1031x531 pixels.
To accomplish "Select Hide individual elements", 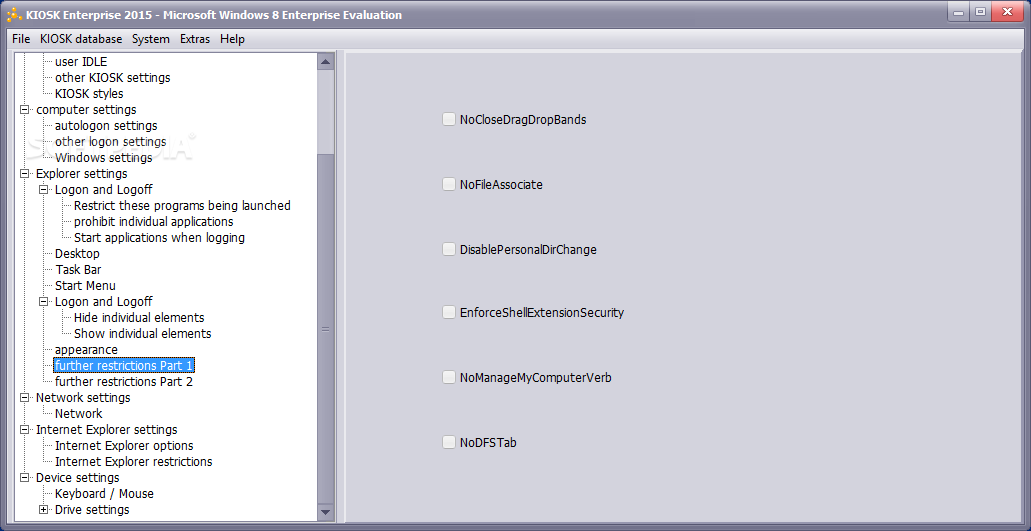I will click(139, 317).
